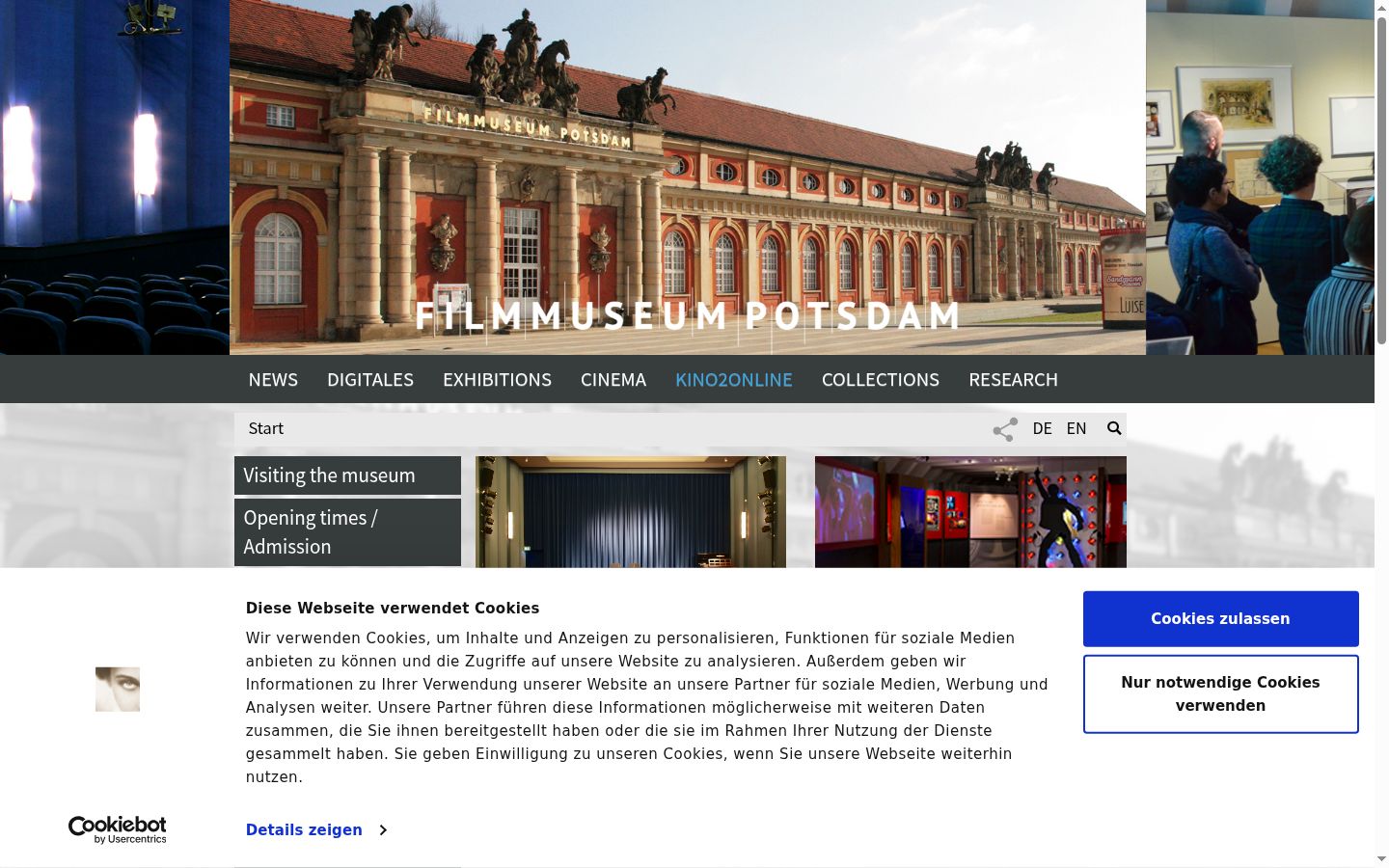The width and height of the screenshot is (1389, 868).
Task: Click the eye logo image in cookie banner
Action: [118, 689]
